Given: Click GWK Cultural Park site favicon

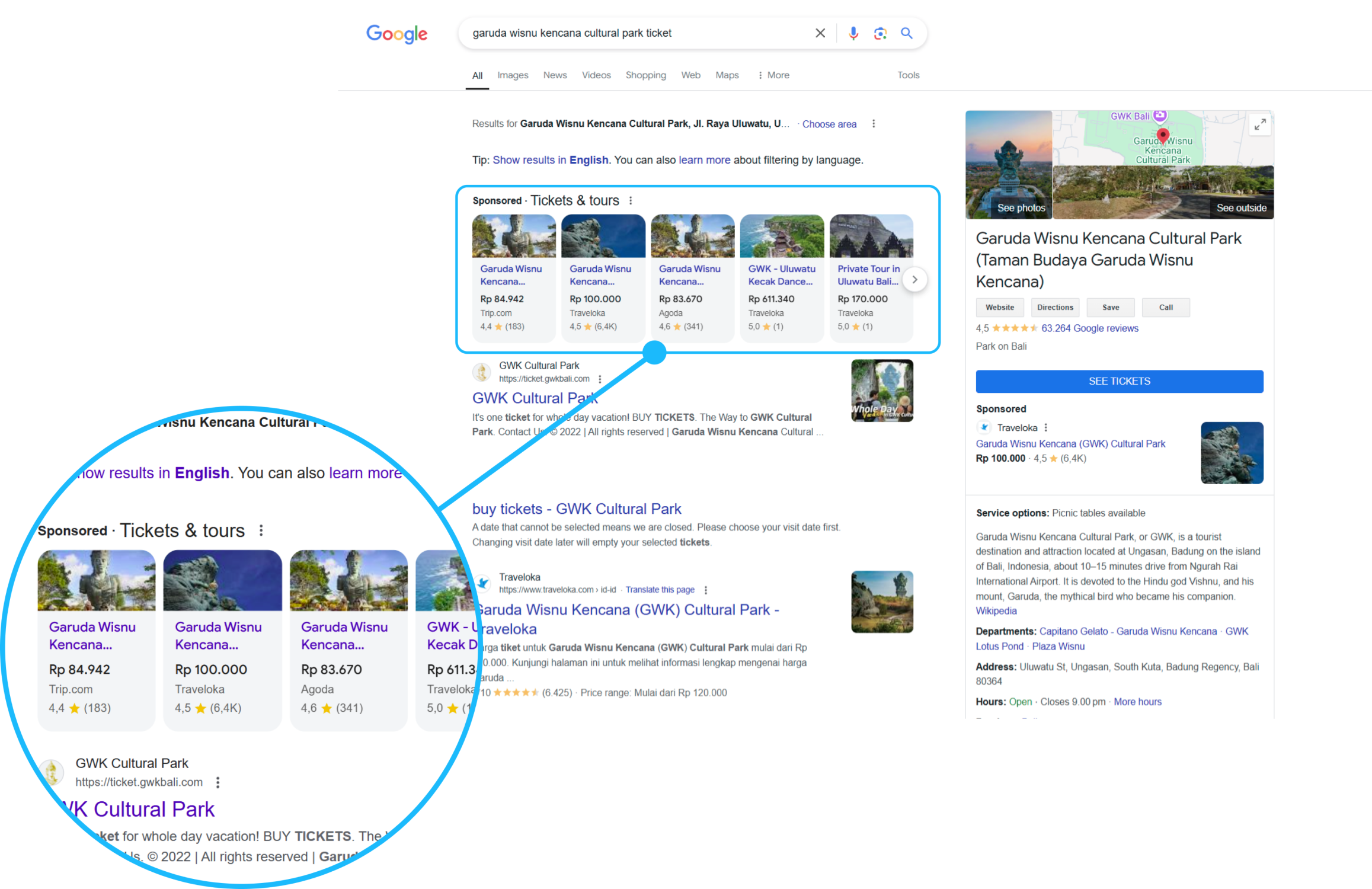Looking at the screenshot, I should pos(482,372).
